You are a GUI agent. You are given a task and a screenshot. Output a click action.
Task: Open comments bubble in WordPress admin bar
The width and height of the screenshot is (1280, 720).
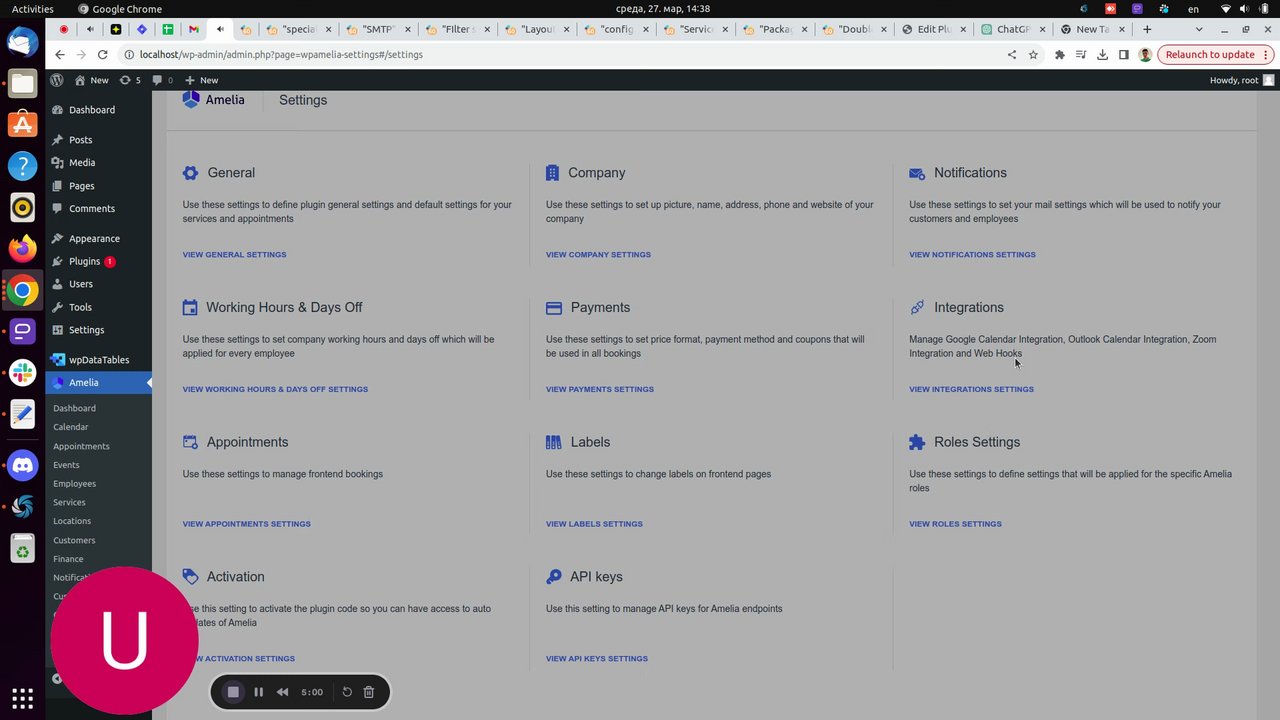pyautogui.click(x=162, y=80)
